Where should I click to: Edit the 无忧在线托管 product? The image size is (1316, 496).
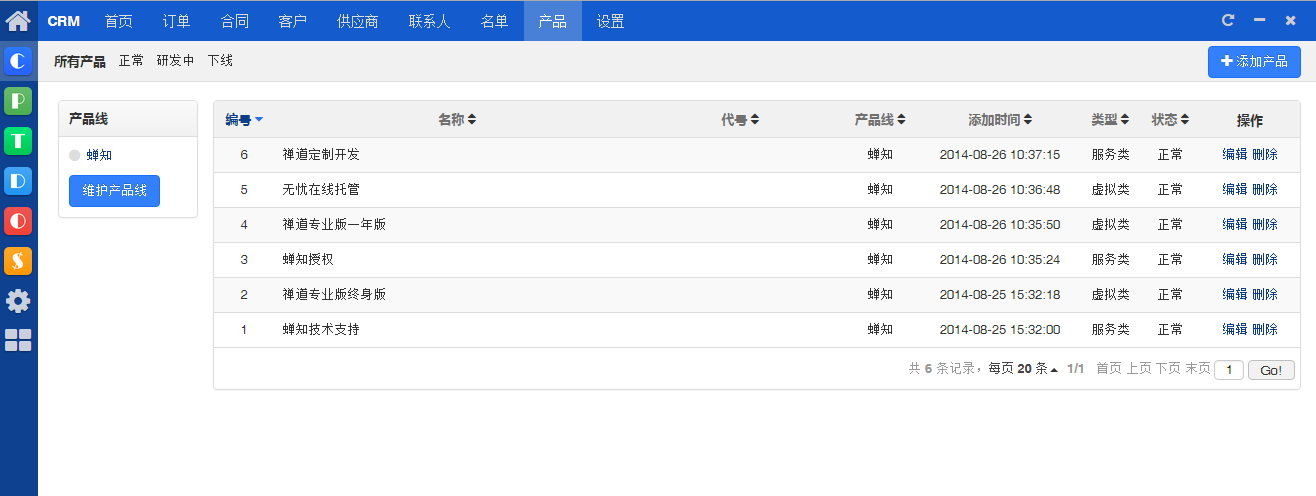pyautogui.click(x=1234, y=190)
